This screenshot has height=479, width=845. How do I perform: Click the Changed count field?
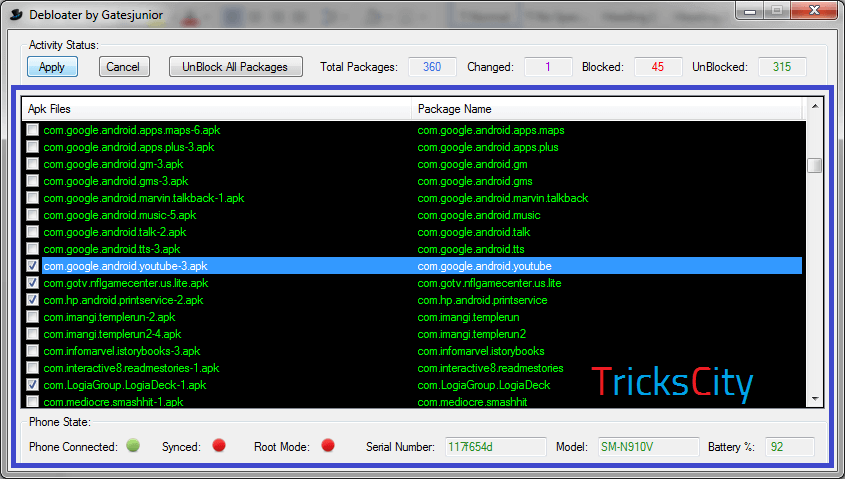pos(548,67)
